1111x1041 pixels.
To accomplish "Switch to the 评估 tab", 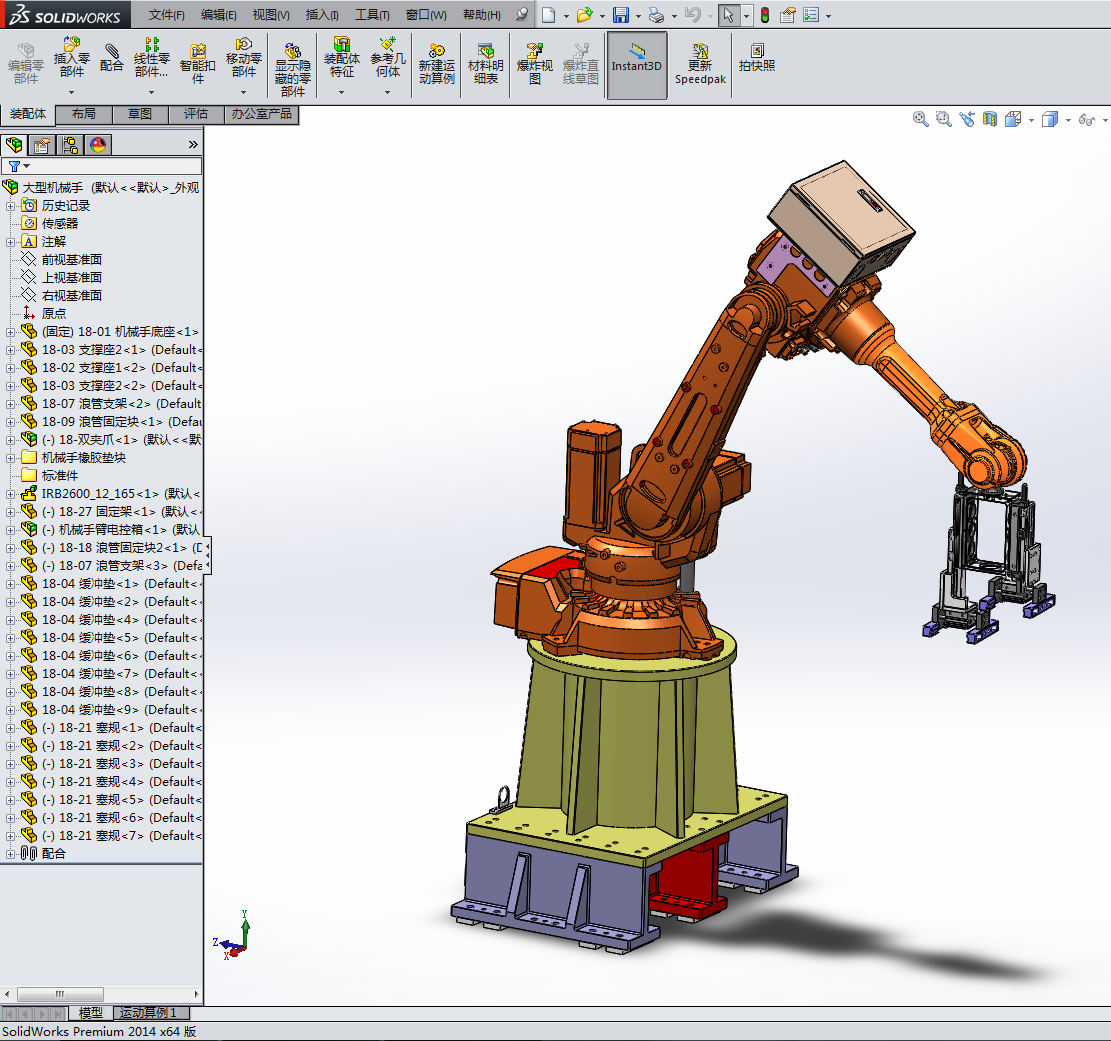I will pos(196,114).
